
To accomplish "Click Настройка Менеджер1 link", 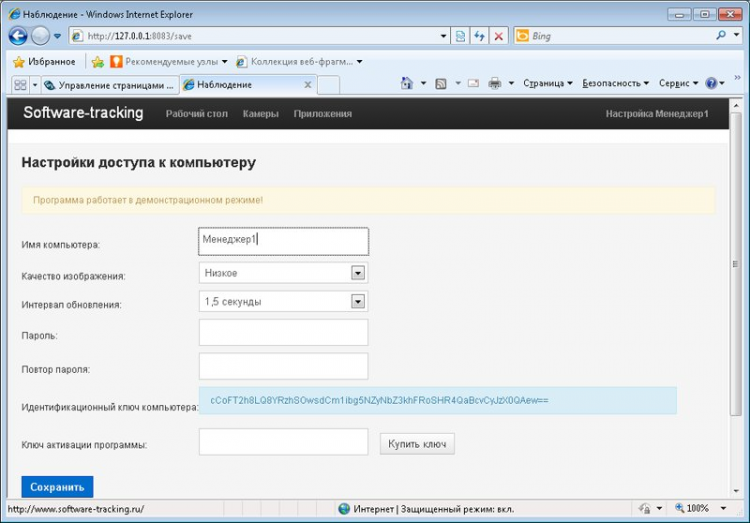I will (657, 114).
